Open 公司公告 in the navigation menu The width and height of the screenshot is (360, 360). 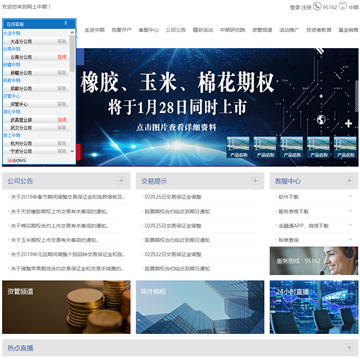pyautogui.click(x=176, y=30)
